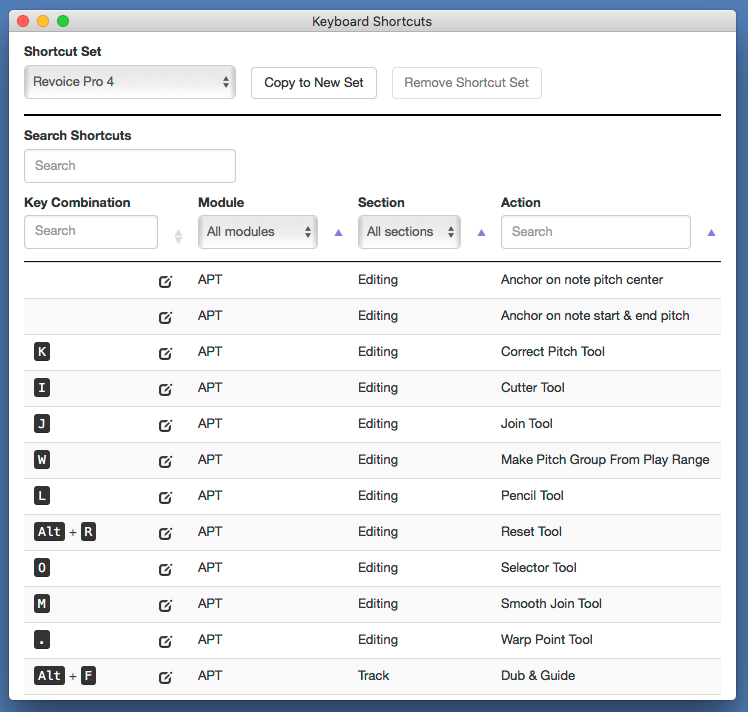The image size is (748, 712).
Task: Sort by Module column arrow
Action: 338,232
